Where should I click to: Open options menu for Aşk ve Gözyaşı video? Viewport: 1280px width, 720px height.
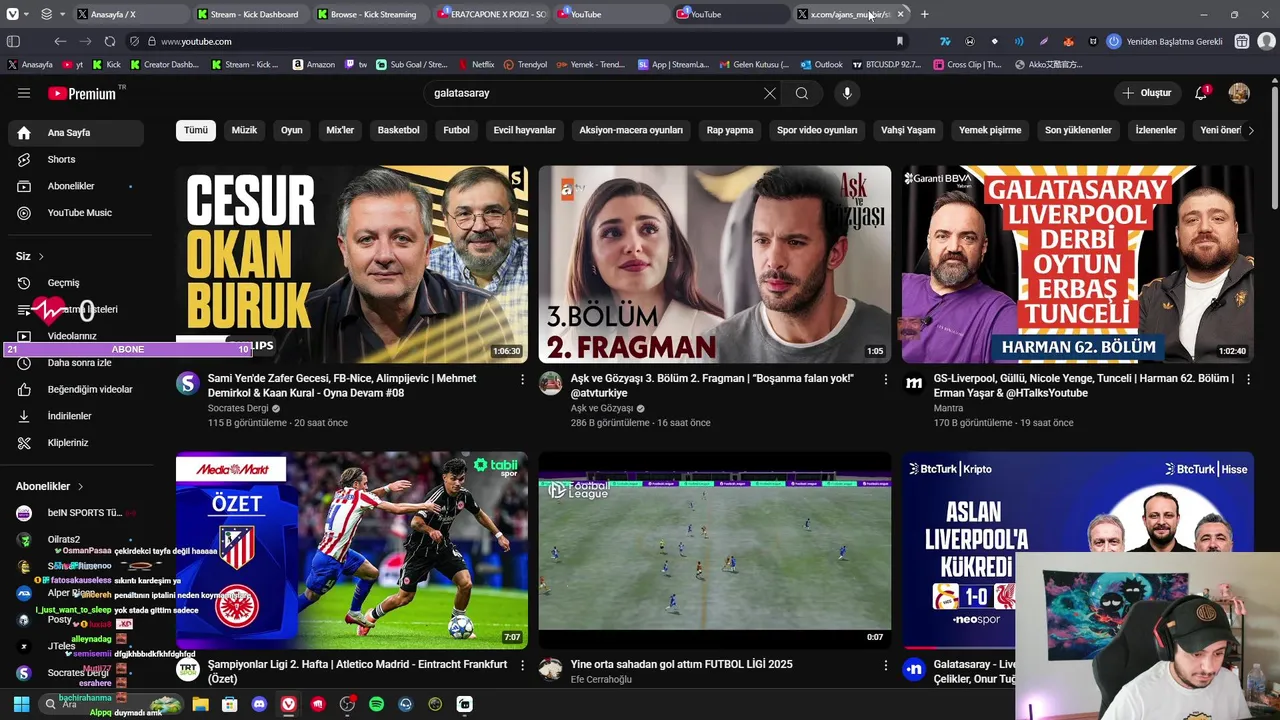[885, 379]
